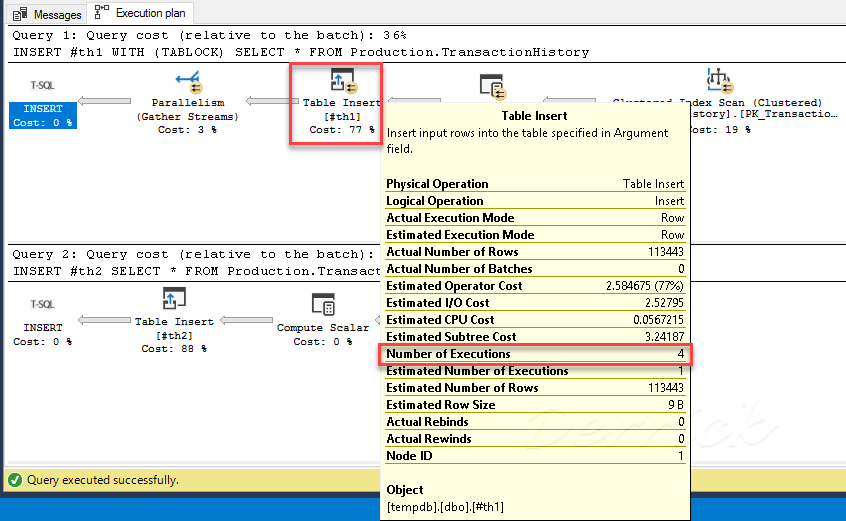846x521 pixels.
Task: Click 'Cost: 88 %' under Table Insert #th2
Action: click(174, 349)
